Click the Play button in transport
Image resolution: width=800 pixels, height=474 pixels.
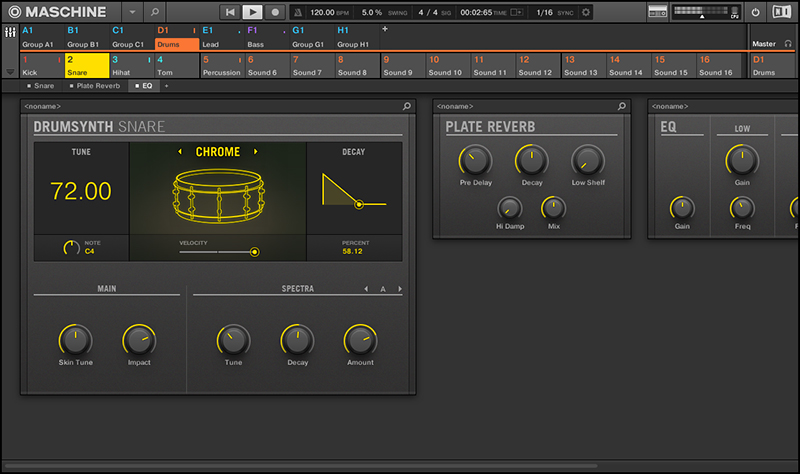[x=252, y=12]
